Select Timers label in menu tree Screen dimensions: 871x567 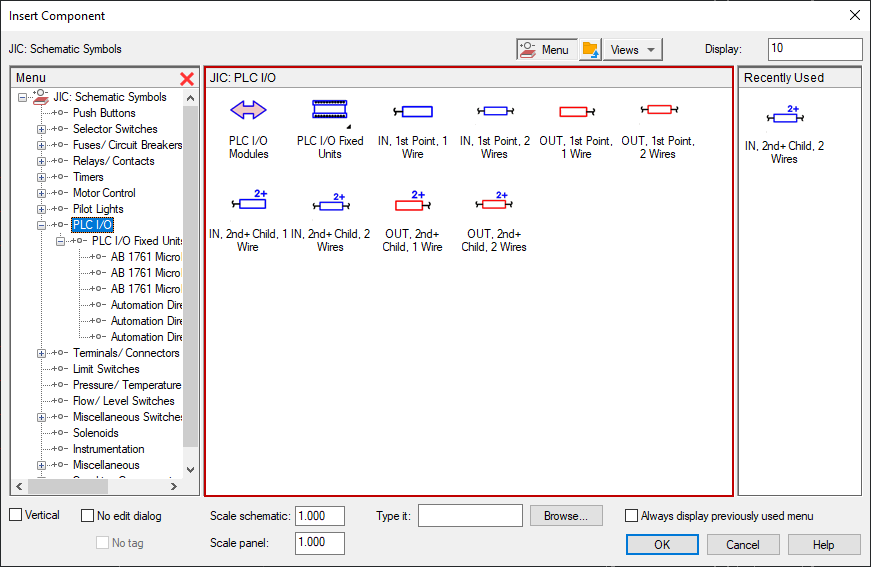coord(88,177)
